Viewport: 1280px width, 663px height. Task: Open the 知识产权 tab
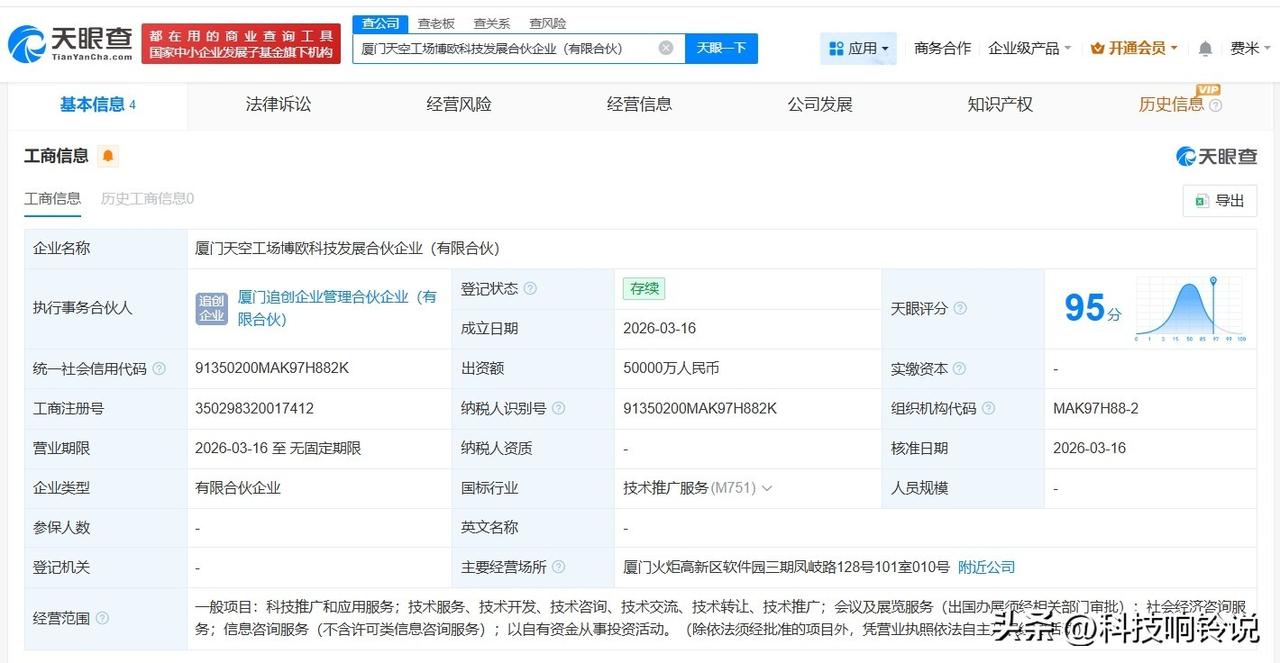[1000, 104]
